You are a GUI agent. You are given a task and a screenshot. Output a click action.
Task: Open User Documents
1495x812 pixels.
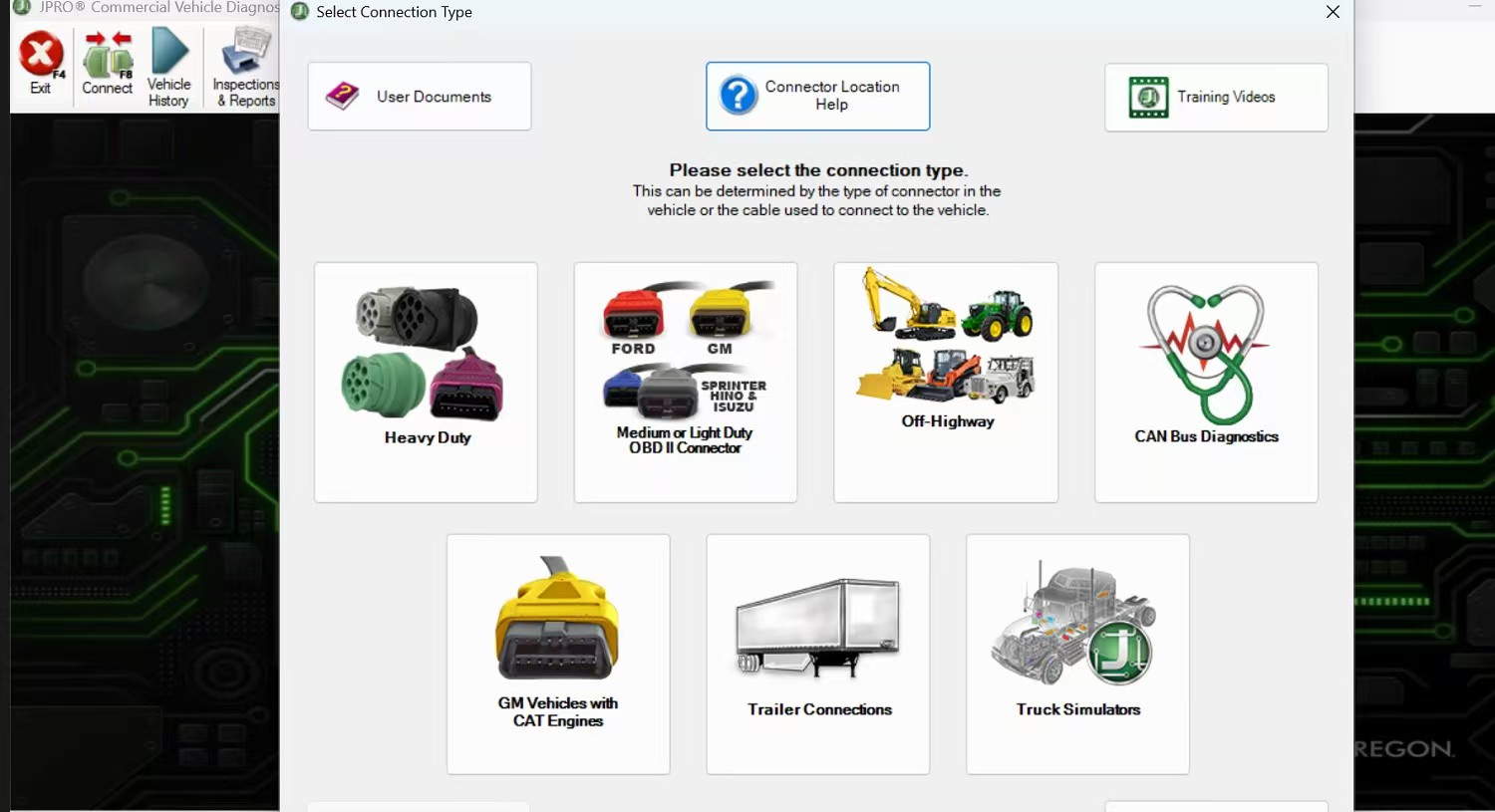(x=420, y=97)
